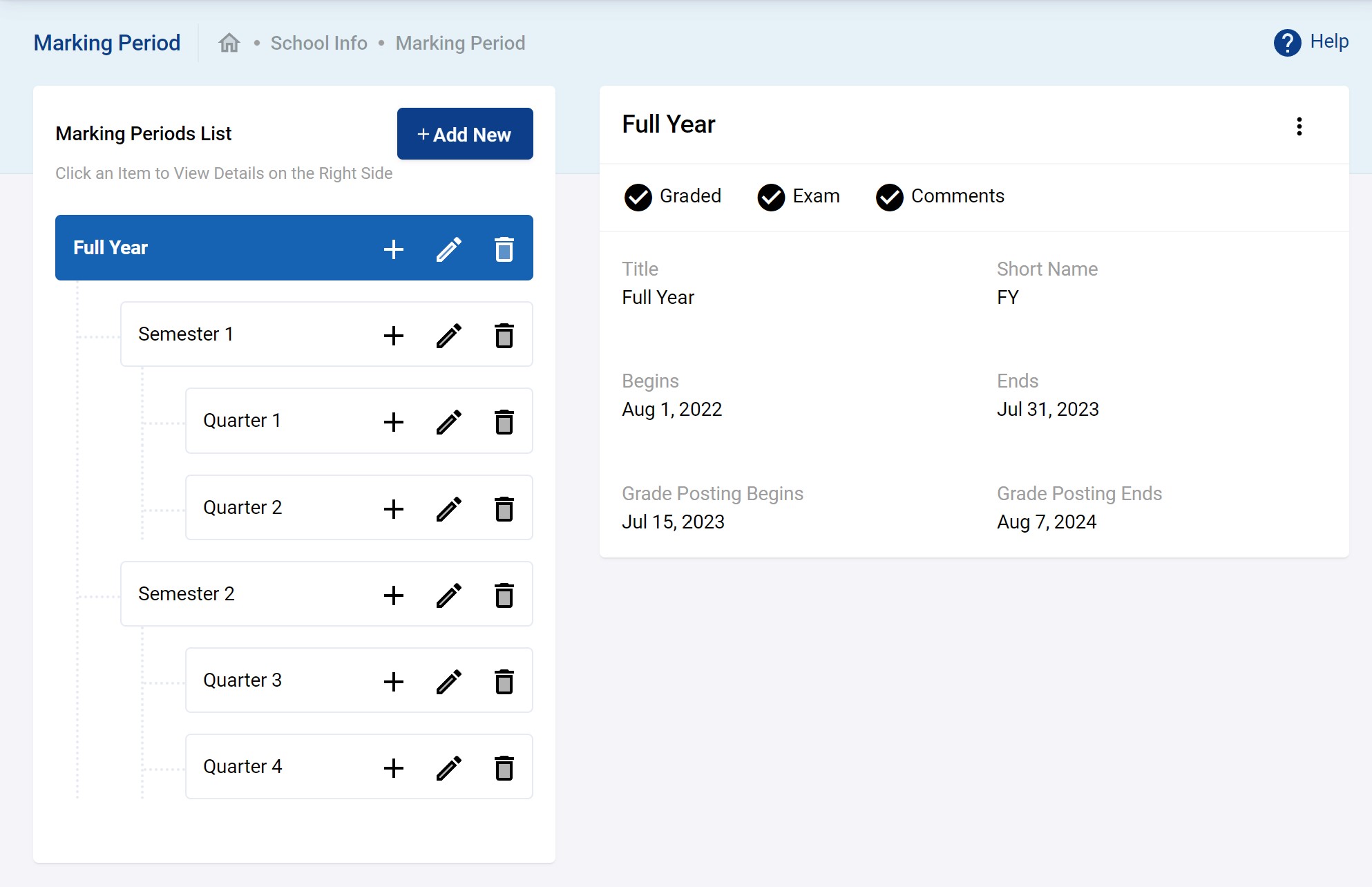Edit Full Year marking period

[449, 249]
